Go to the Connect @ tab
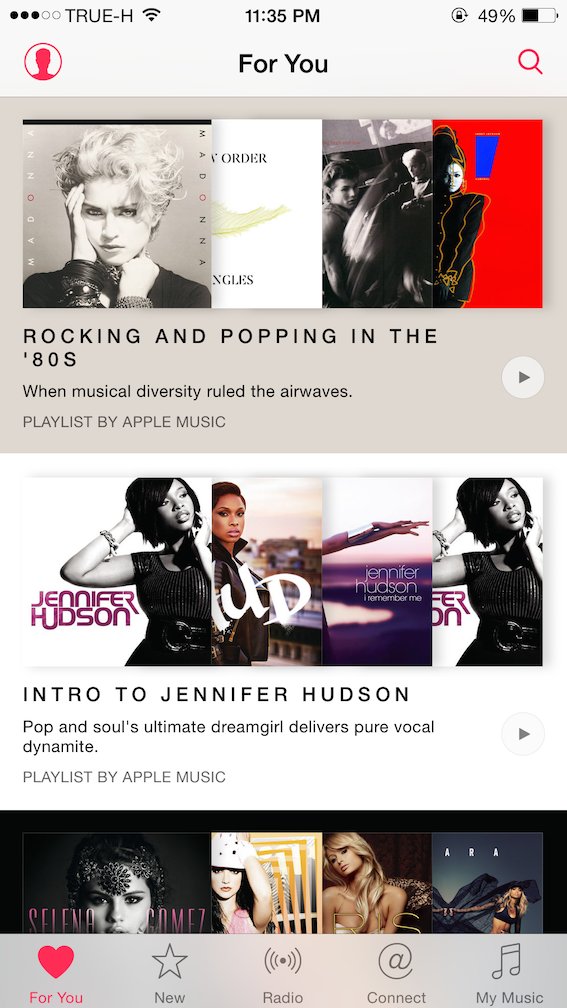The width and height of the screenshot is (567, 1008). (396, 973)
